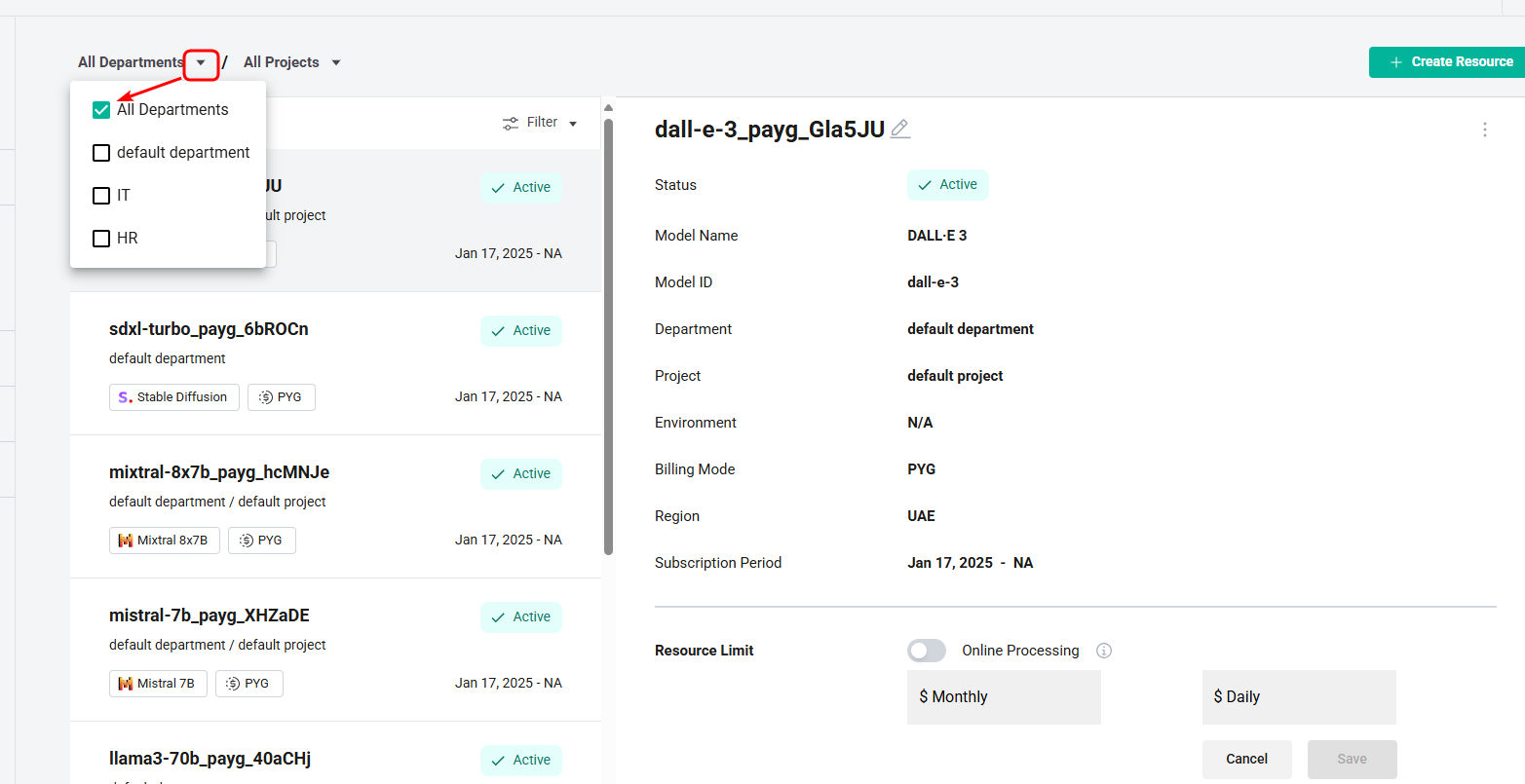Expand the Filter dropdown options
The width and height of the screenshot is (1525, 784).
pyautogui.click(x=571, y=123)
